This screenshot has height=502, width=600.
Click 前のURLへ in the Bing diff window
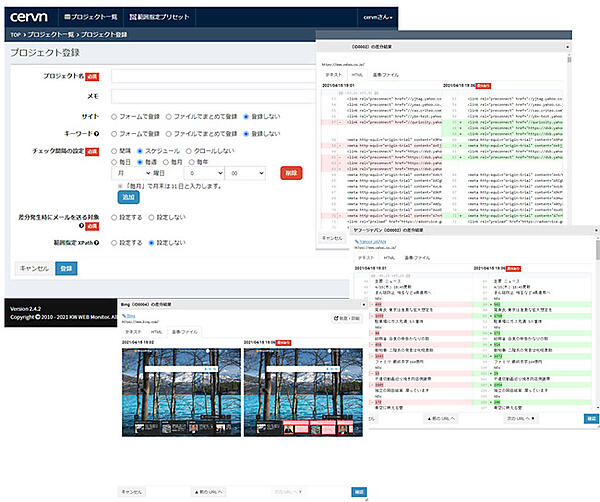click(206, 492)
